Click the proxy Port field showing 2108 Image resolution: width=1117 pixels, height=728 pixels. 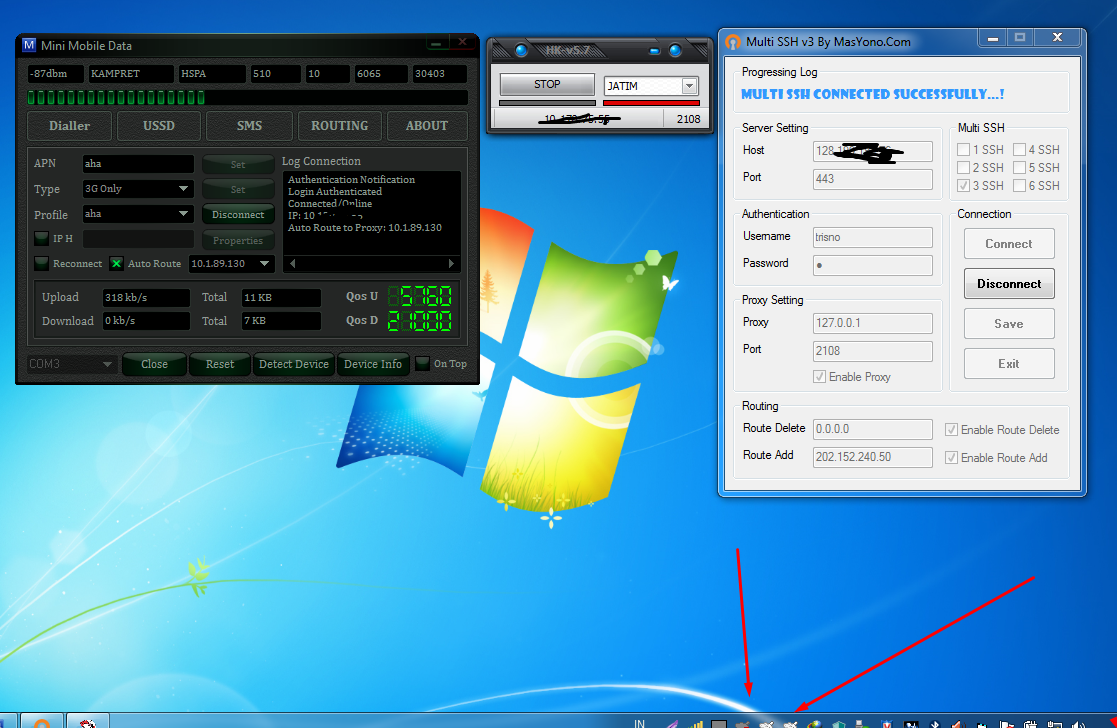(873, 350)
